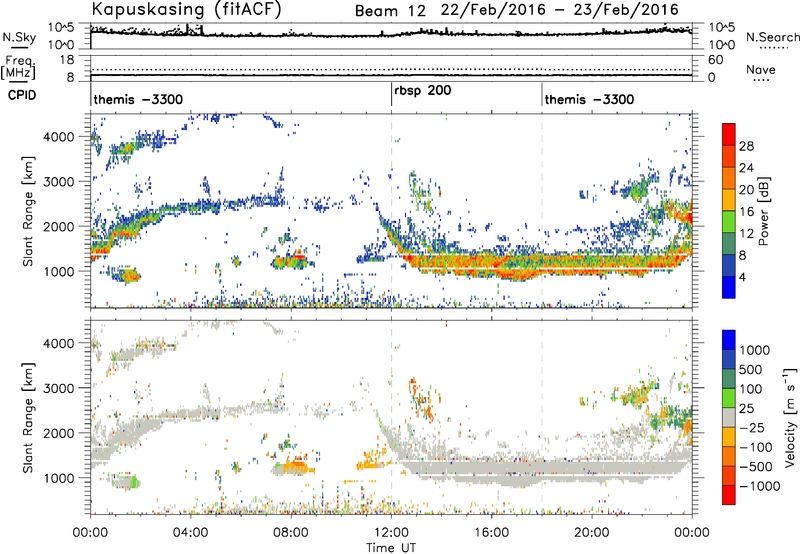Click the orange velocity patch near 08:00, 1200 km
This screenshot has height=554, width=800.
pos(295,467)
